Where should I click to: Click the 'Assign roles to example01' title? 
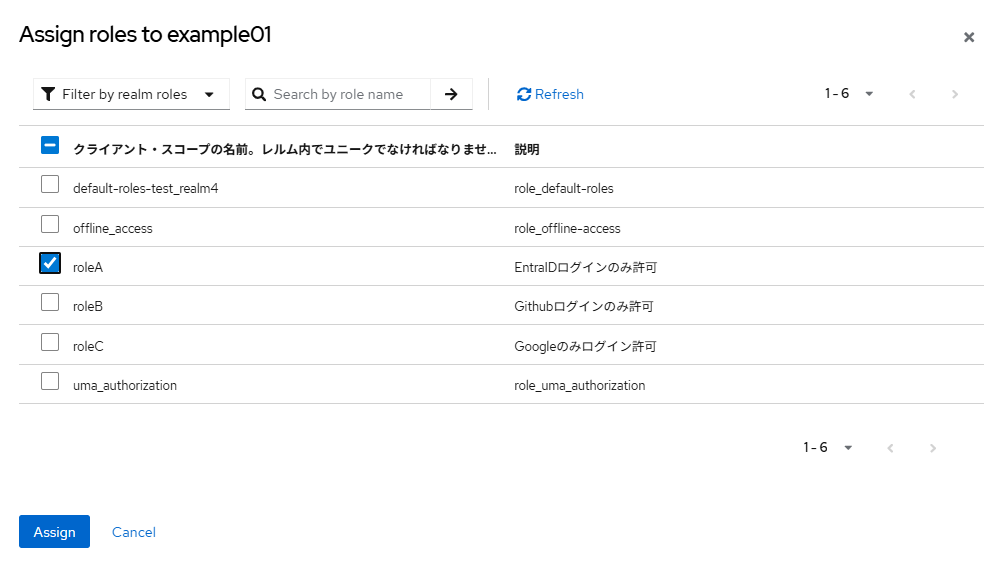[146, 35]
